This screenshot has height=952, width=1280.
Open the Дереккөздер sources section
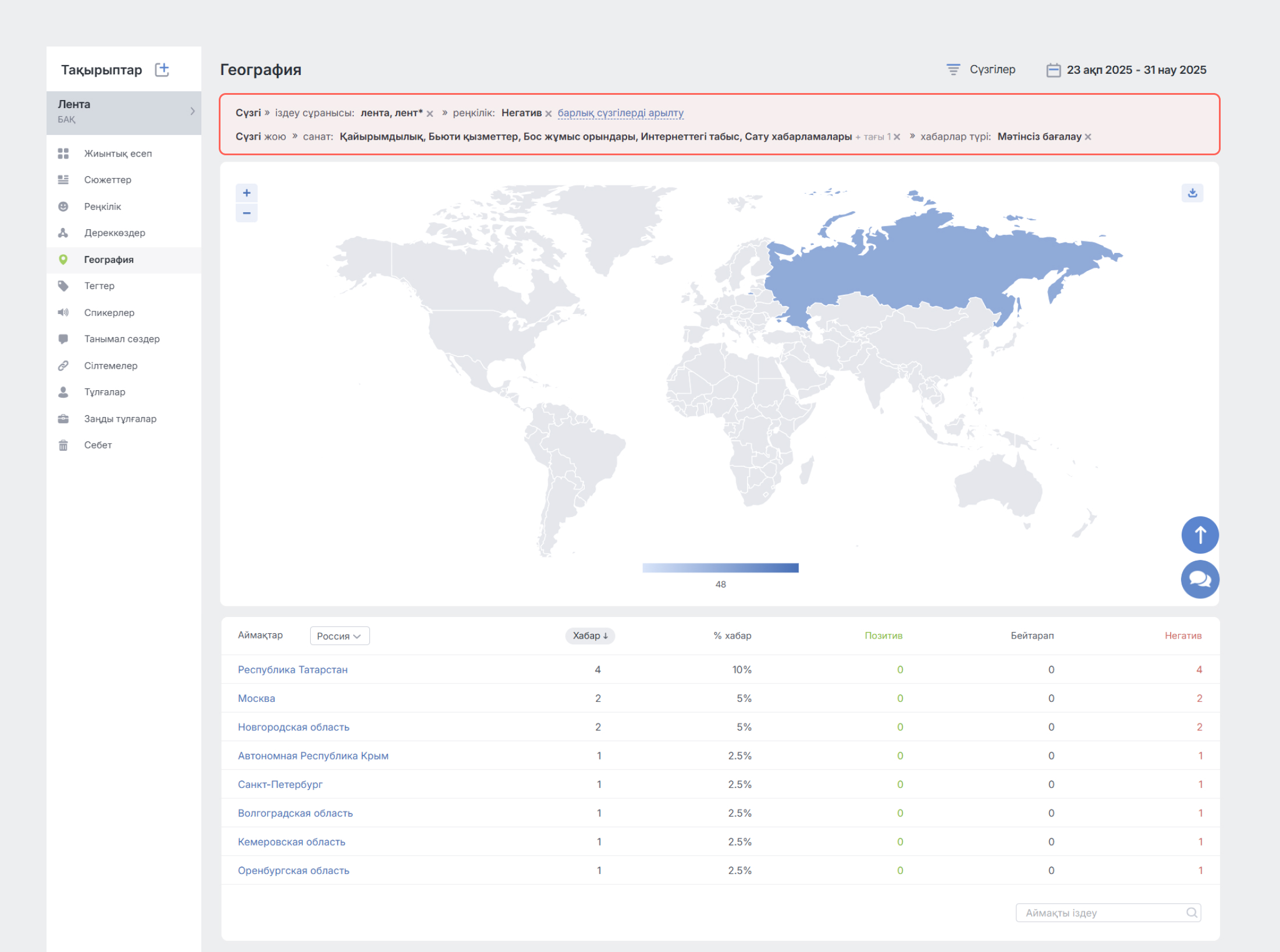tap(115, 233)
